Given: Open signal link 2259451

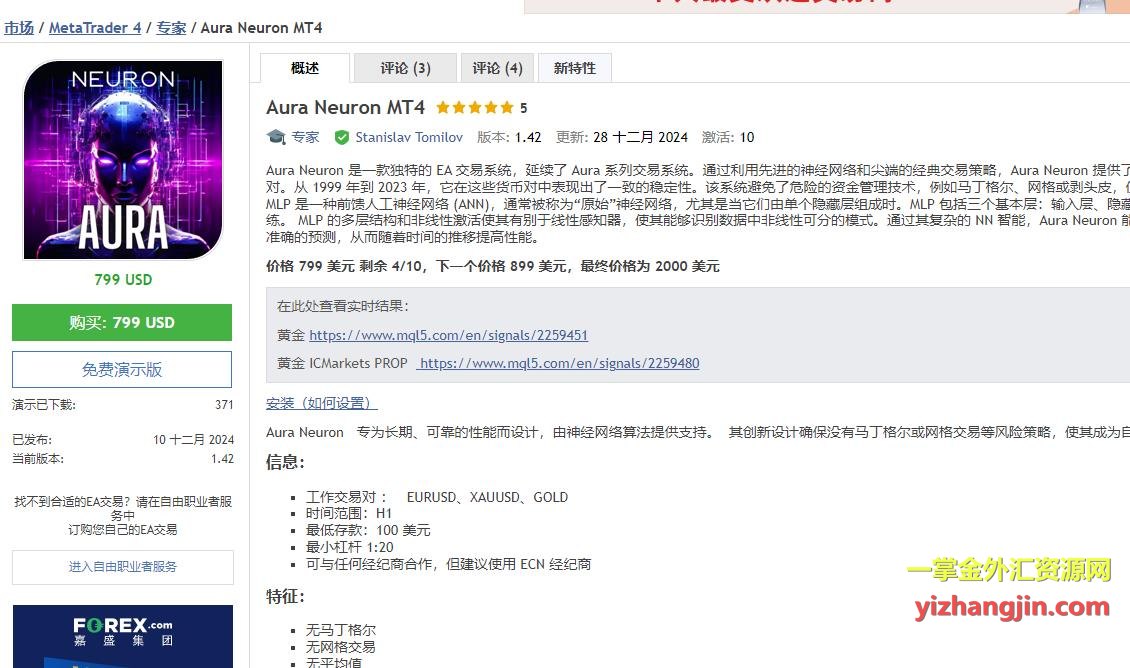Looking at the screenshot, I should click(x=448, y=335).
